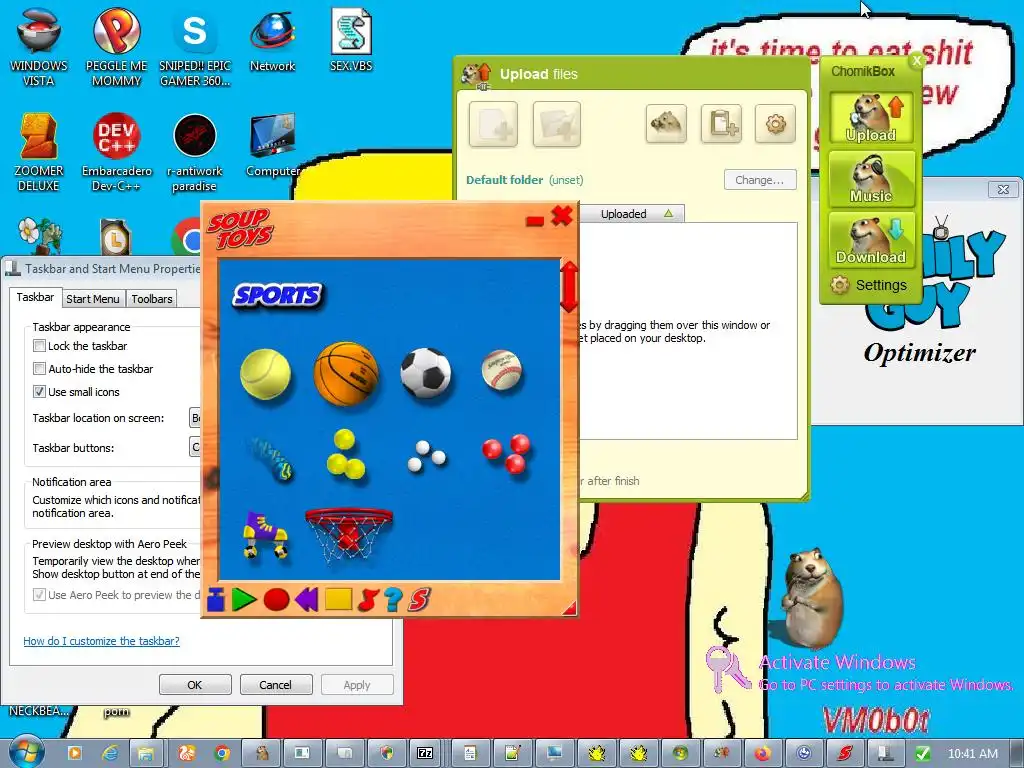Pick the tennis ball toy in Soup Toys
The height and width of the screenshot is (768, 1024).
coord(265,374)
